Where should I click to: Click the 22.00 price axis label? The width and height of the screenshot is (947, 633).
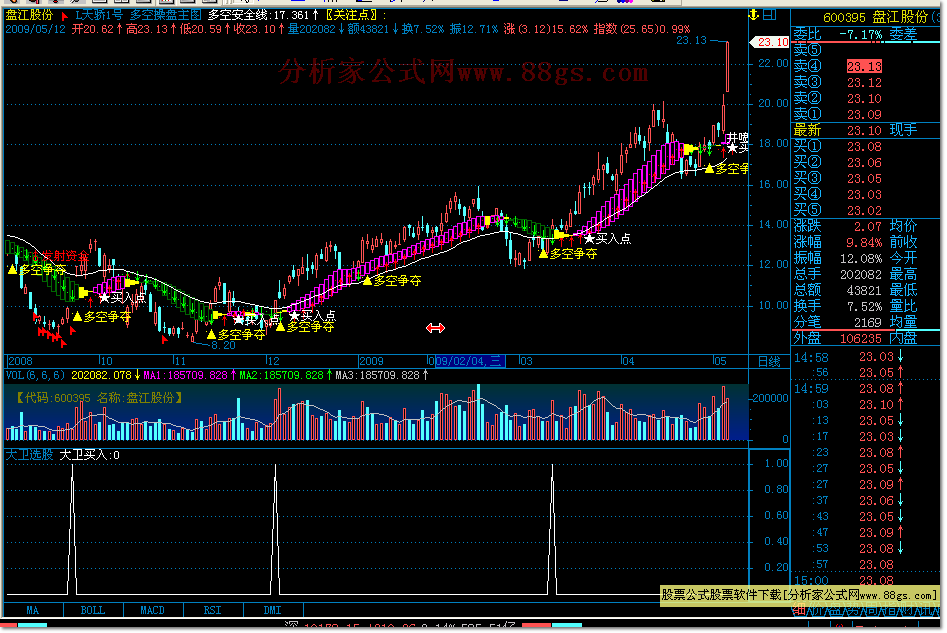click(x=773, y=63)
